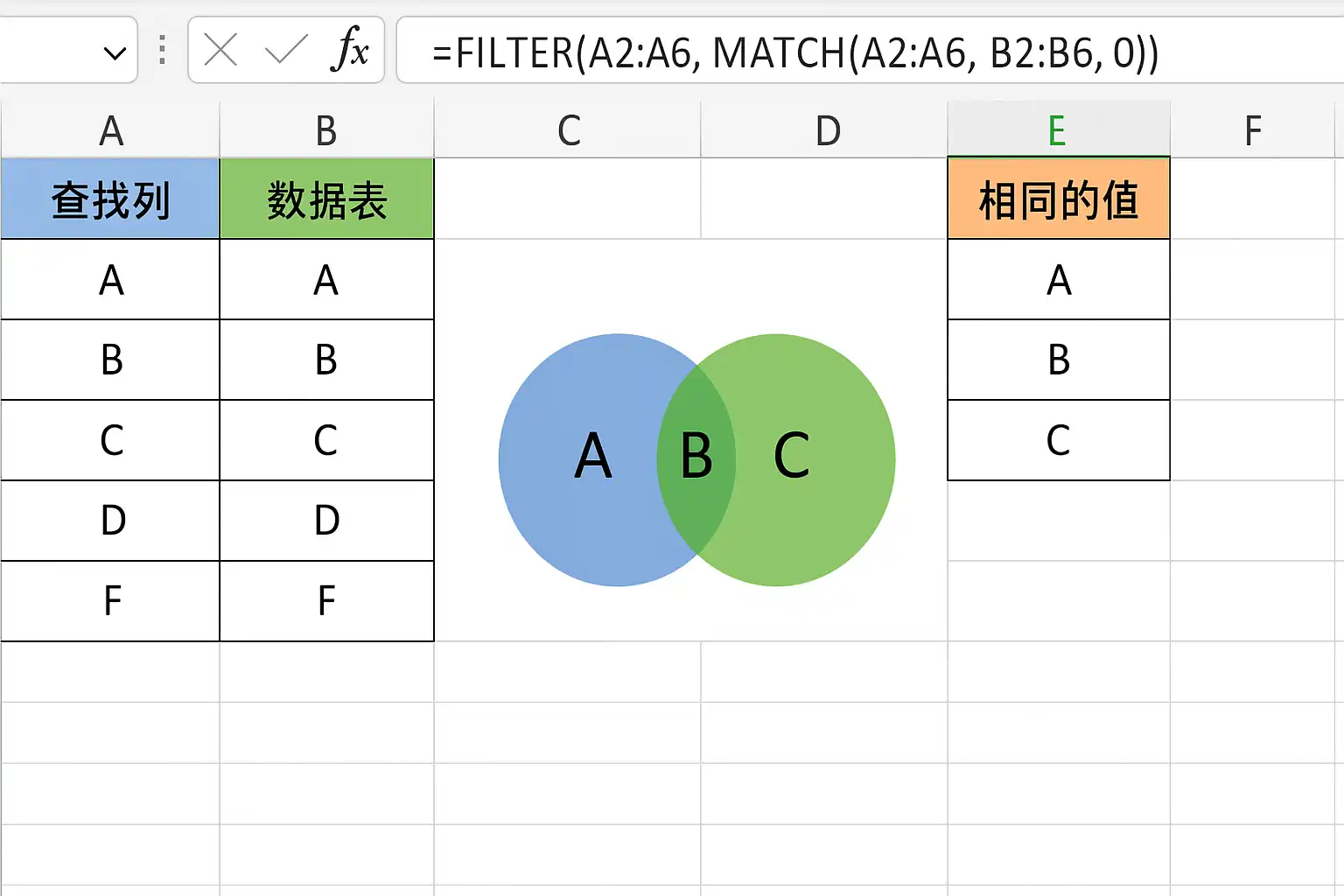This screenshot has height=896, width=1344.
Task: Click inside the FILTER formula text field
Action: [870, 52]
